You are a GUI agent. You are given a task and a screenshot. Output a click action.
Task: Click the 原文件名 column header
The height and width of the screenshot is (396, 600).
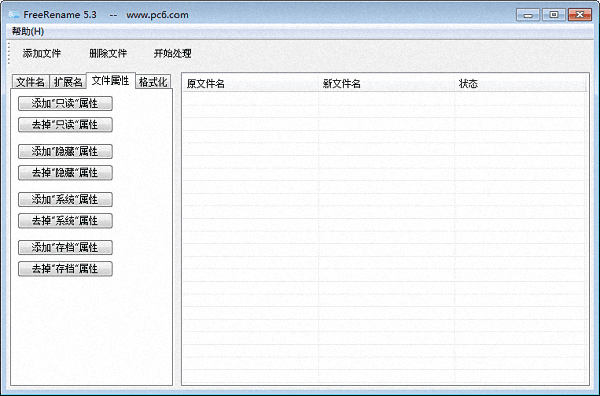point(251,83)
